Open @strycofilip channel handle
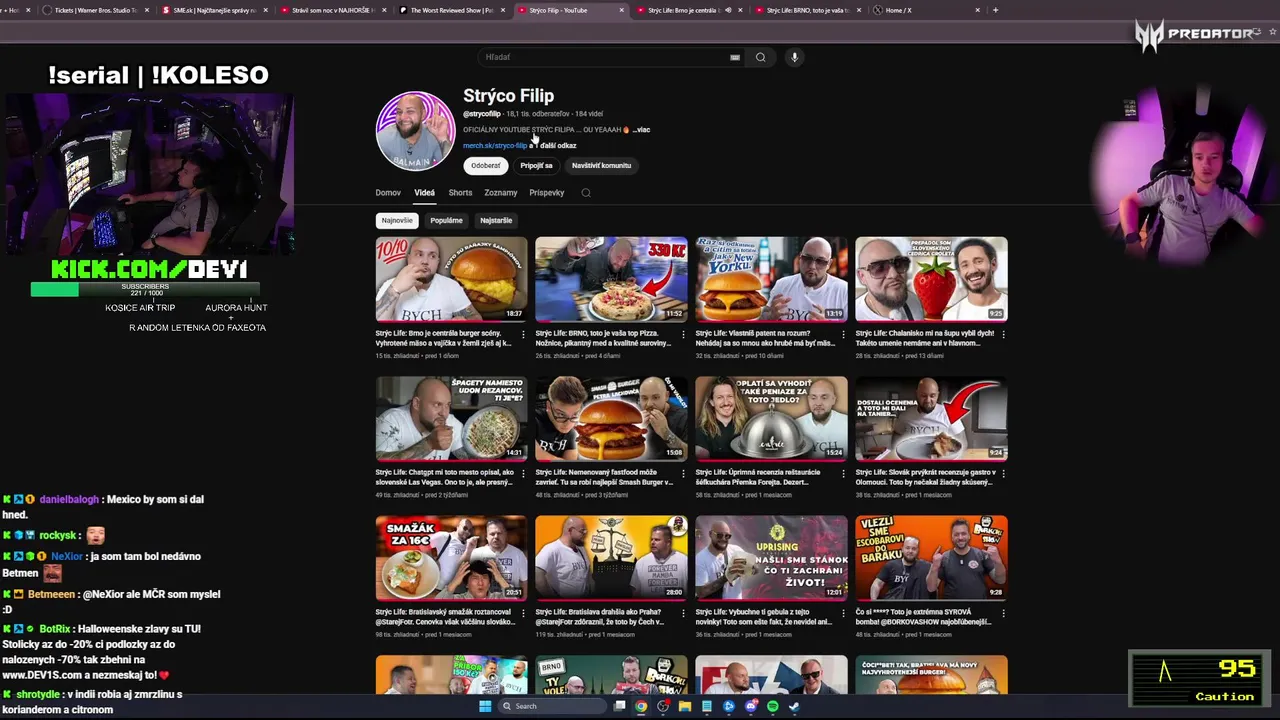1280x720 pixels. click(482, 114)
